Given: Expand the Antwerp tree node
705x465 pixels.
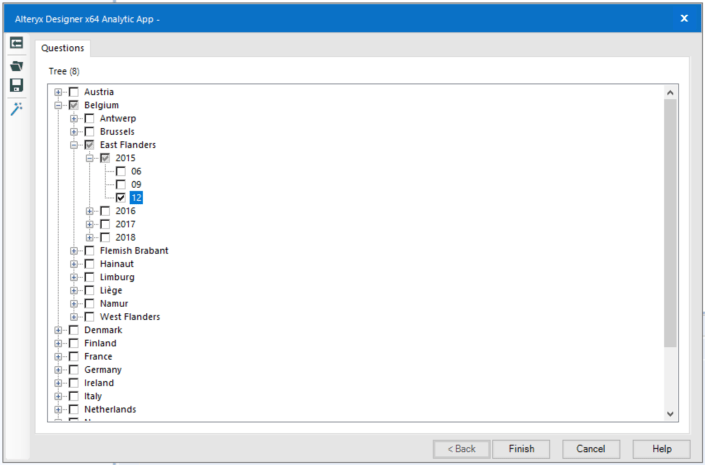Looking at the screenshot, I should coord(75,119).
